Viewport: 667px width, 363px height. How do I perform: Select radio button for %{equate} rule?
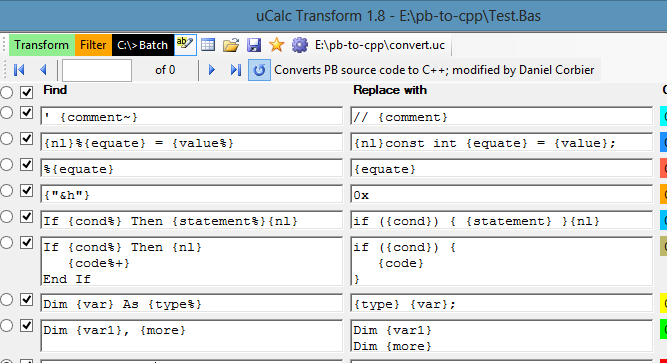[6, 165]
